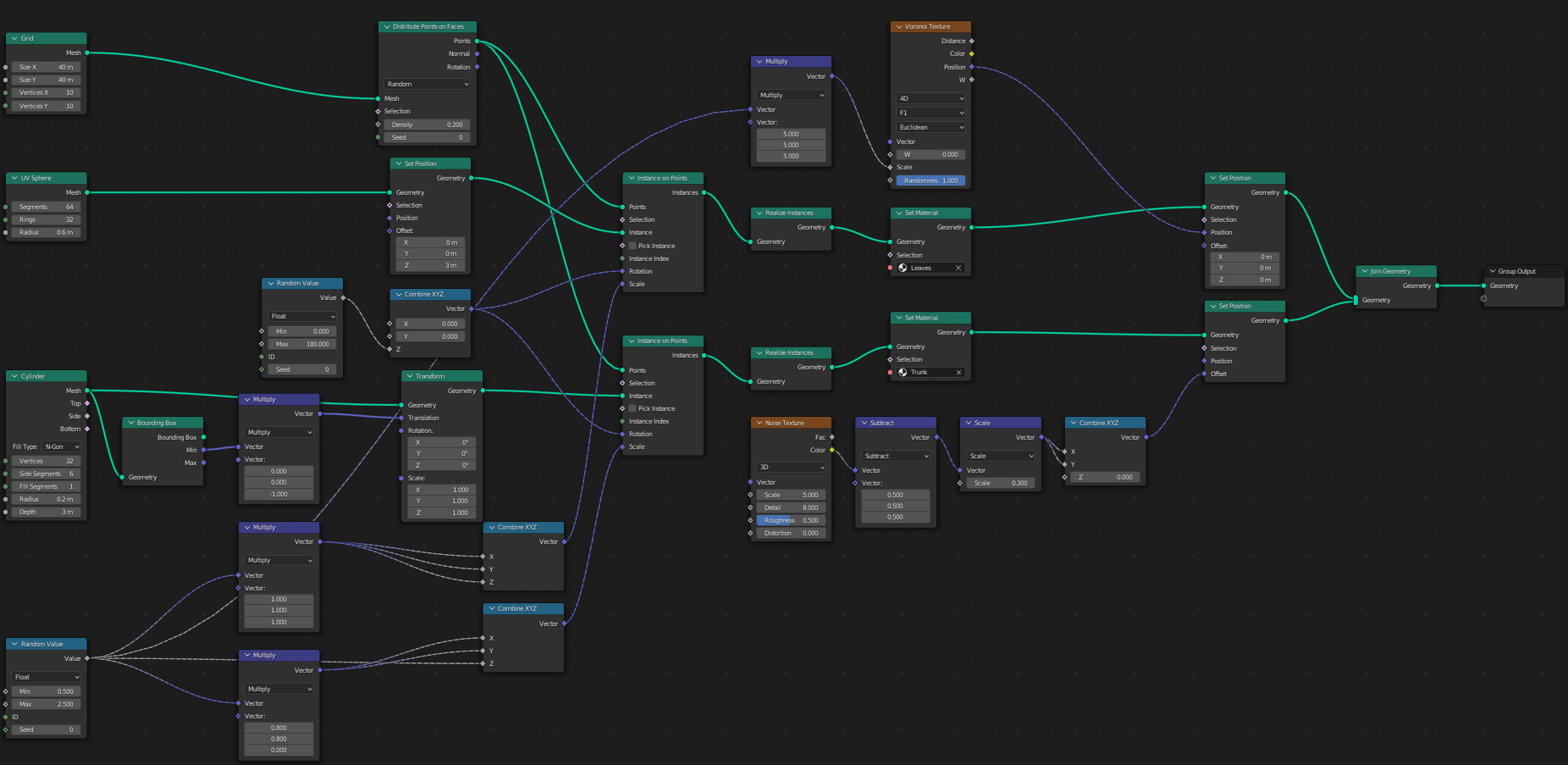Collapse the Join Geometry node chevron
The image size is (1568, 765).
click(1364, 271)
